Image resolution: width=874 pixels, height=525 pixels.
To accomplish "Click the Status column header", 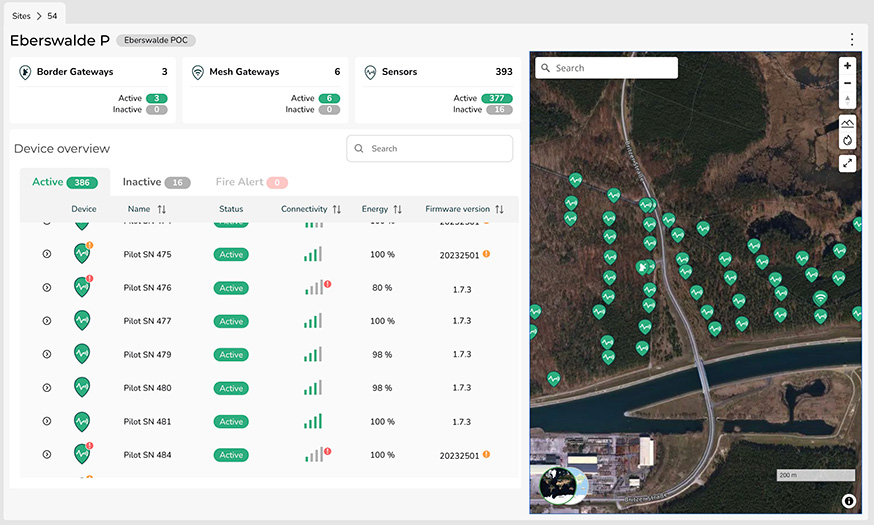I will point(231,209).
